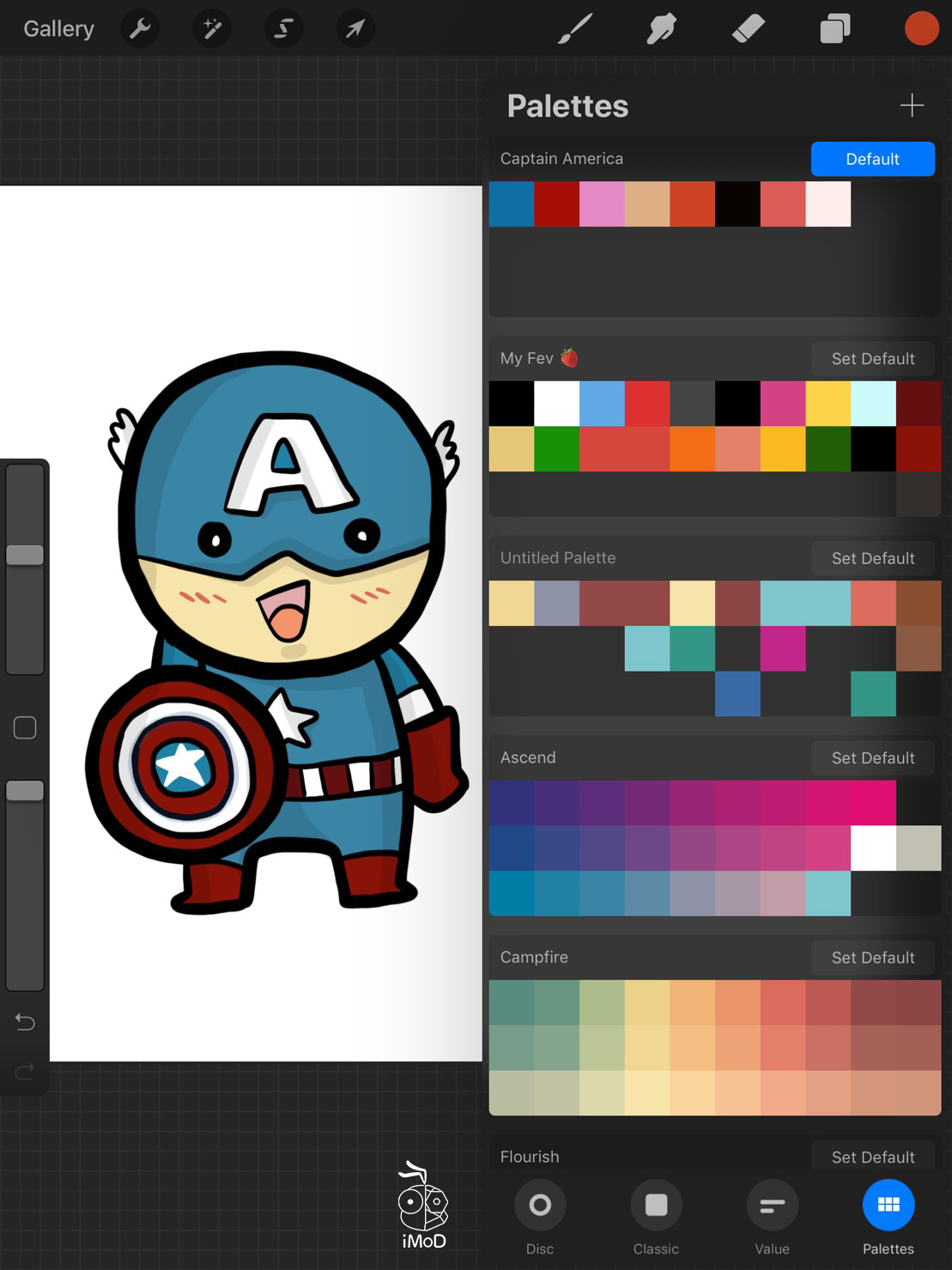
Task: Tap the active color circle
Action: point(921,29)
